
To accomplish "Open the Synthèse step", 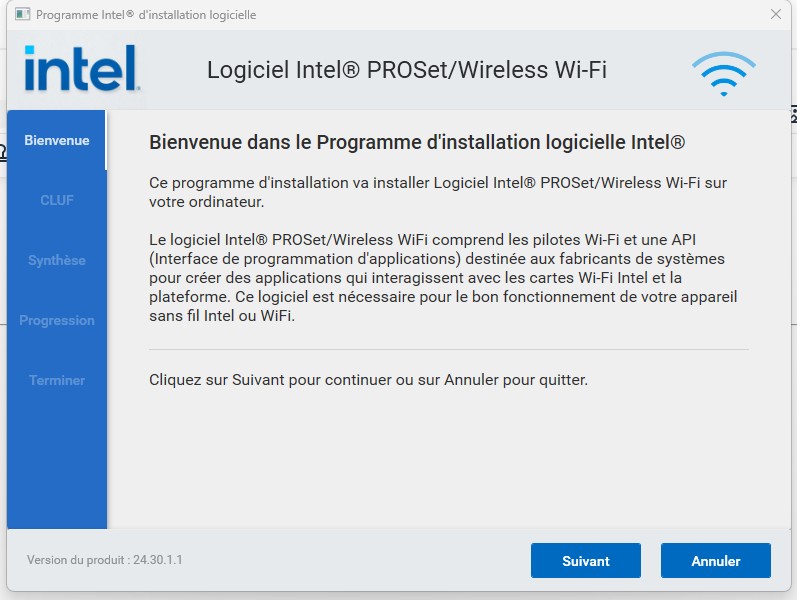I will 57,260.
